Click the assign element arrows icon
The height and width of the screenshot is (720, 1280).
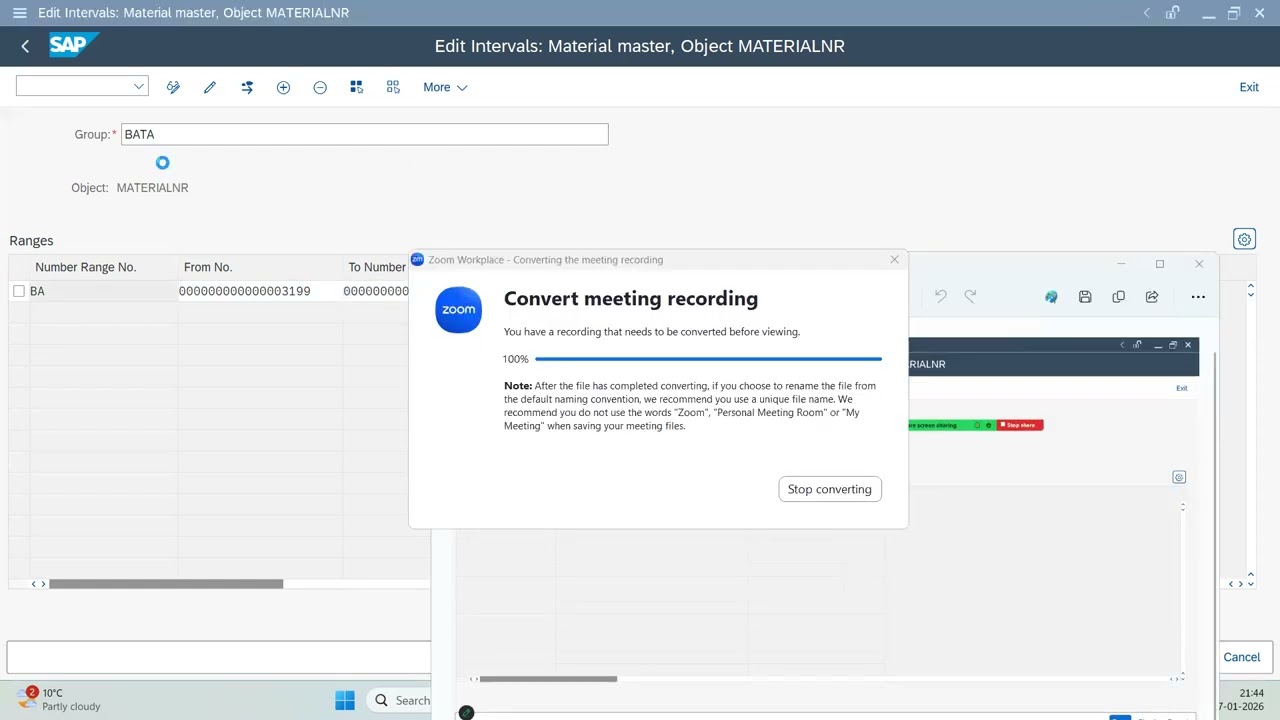click(x=247, y=87)
